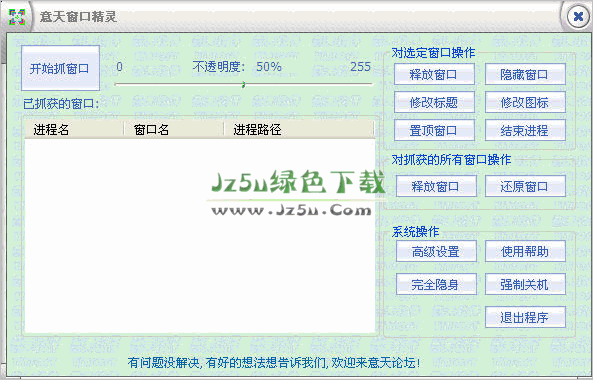Screen dimensions: 593x380
Task: Sort by the 进程路径 column header
Action: [299, 130]
